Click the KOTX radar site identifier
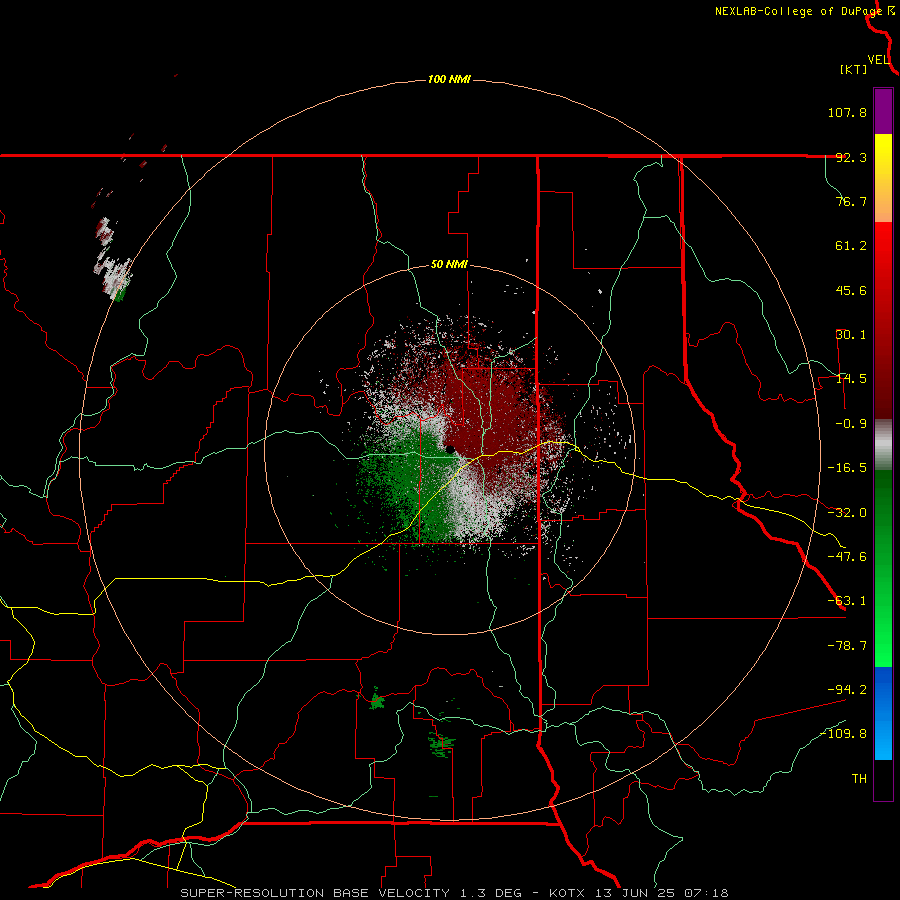900x900 pixels. [x=567, y=893]
